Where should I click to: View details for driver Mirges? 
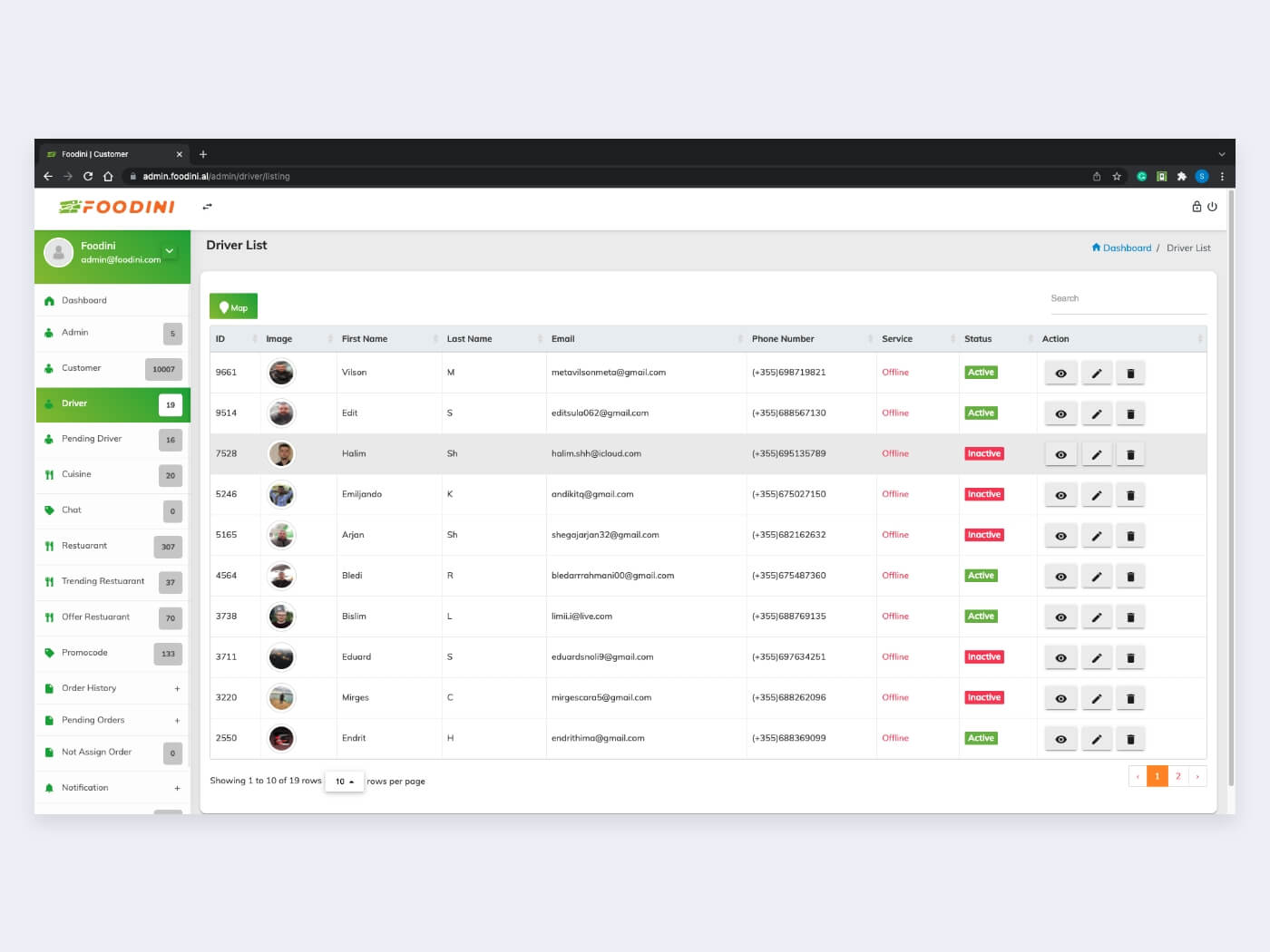coord(1060,699)
